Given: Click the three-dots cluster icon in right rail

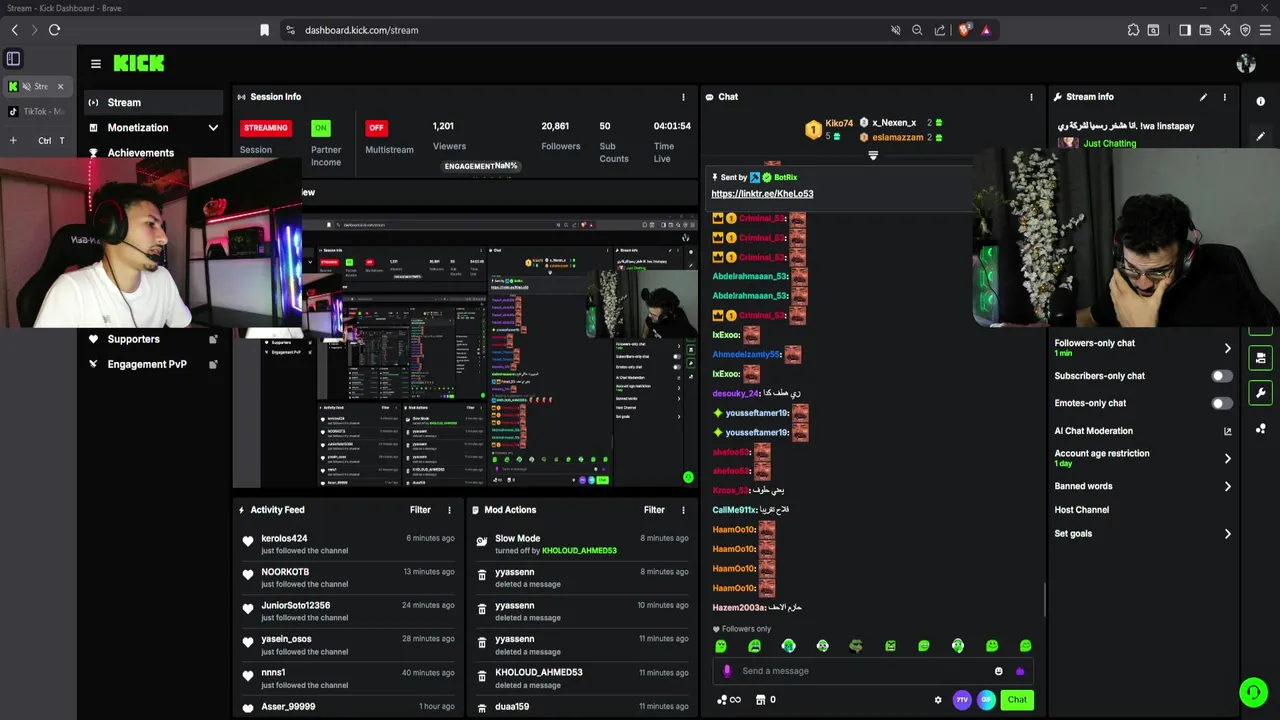Looking at the screenshot, I should point(1260,428).
